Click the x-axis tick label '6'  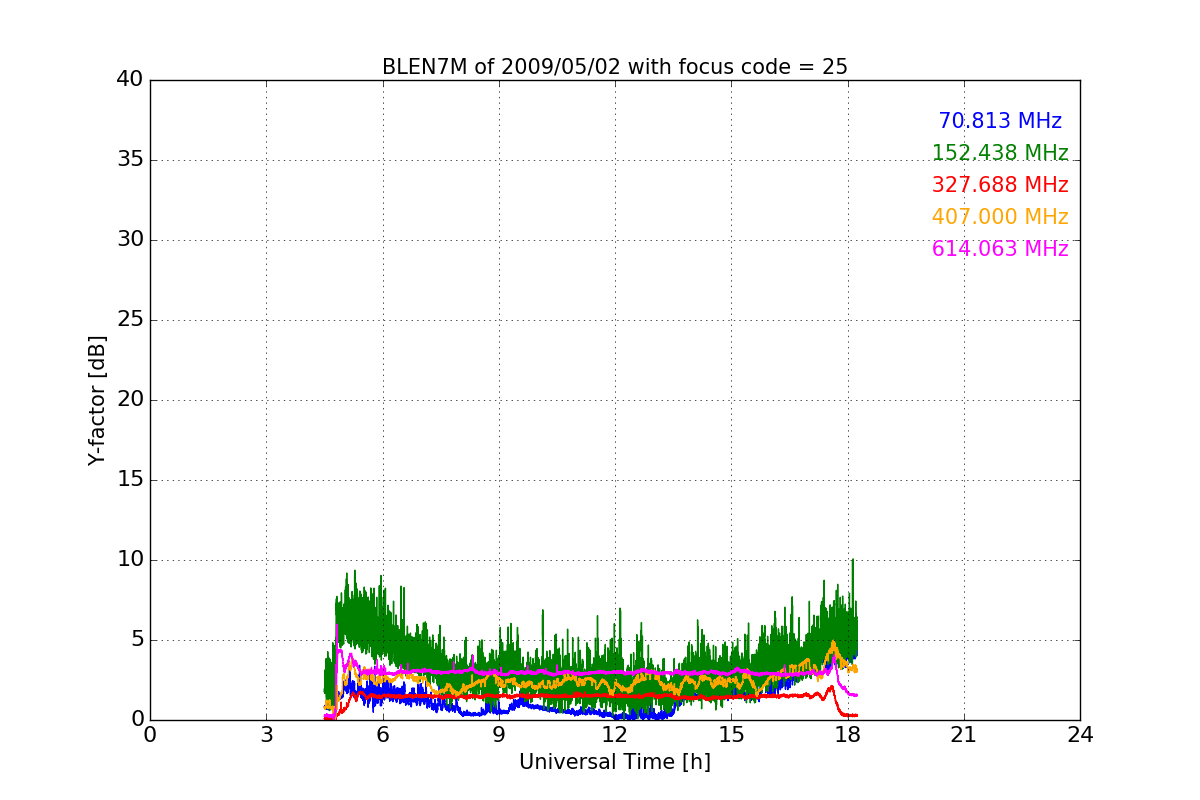pos(383,734)
